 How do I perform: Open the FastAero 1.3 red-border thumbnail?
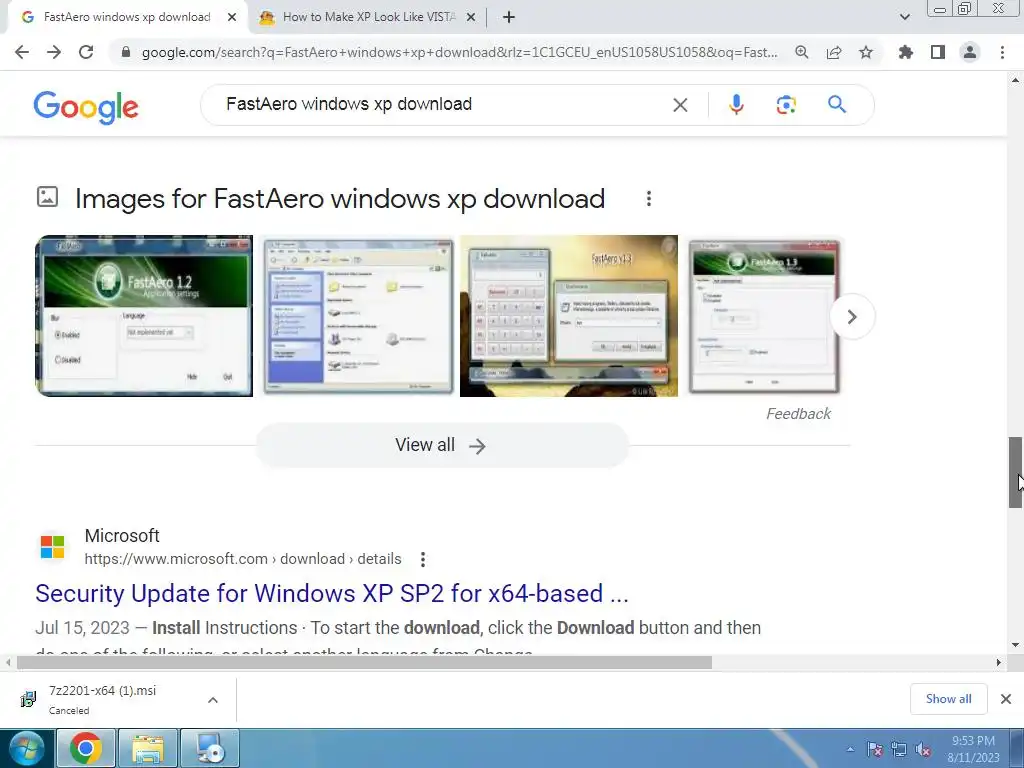(x=764, y=315)
